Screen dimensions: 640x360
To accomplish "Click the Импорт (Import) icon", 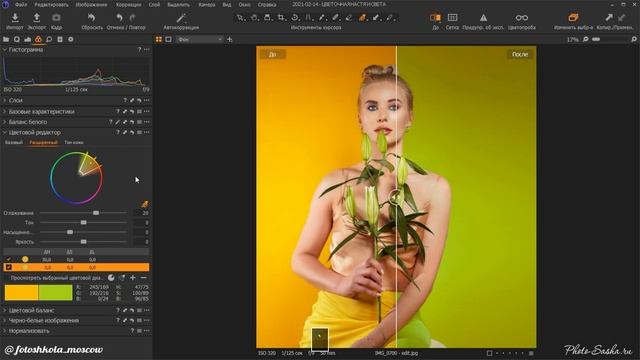I will (15, 18).
